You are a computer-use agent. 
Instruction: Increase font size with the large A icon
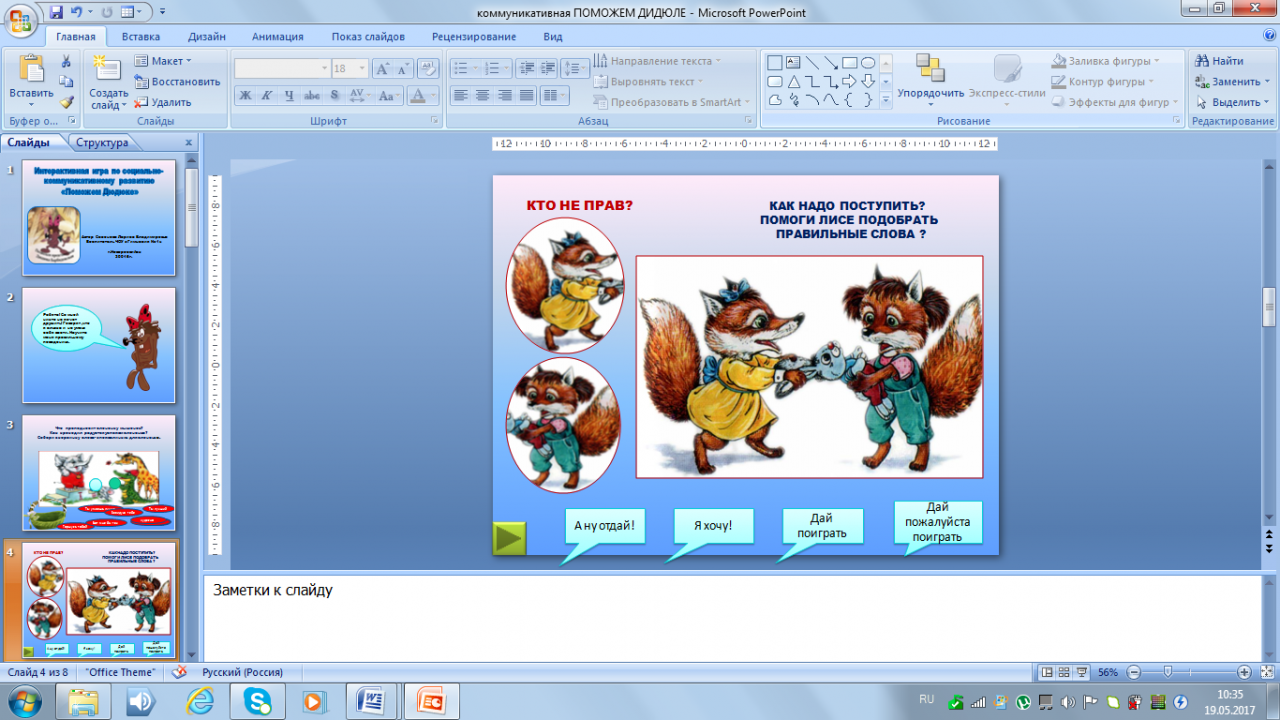383,69
